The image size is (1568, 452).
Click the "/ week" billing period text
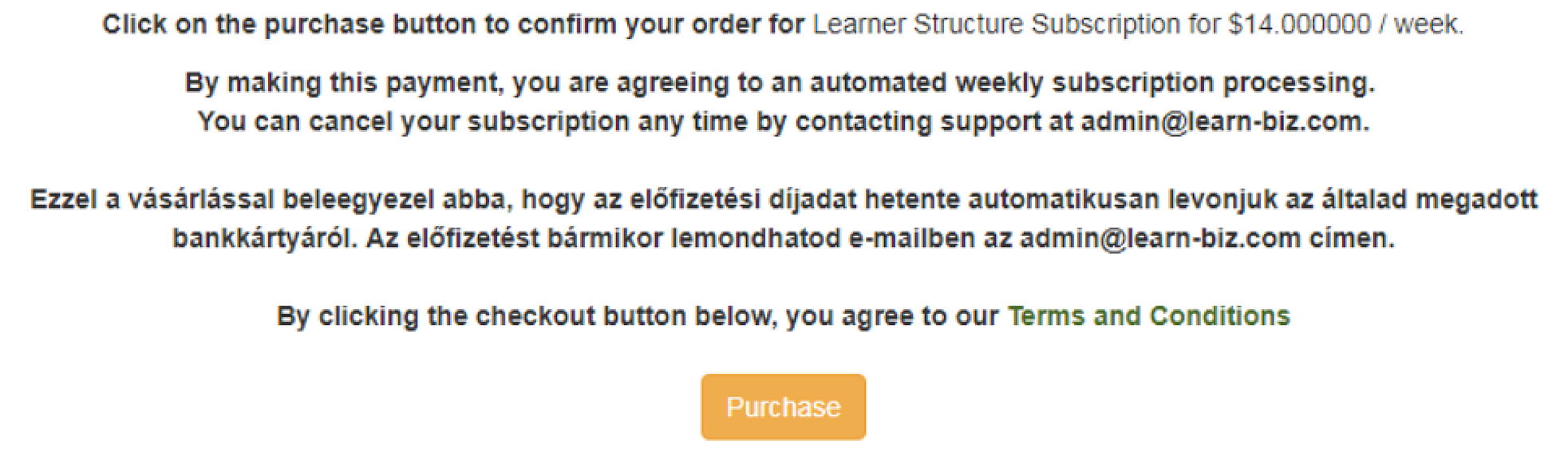click(x=1426, y=25)
